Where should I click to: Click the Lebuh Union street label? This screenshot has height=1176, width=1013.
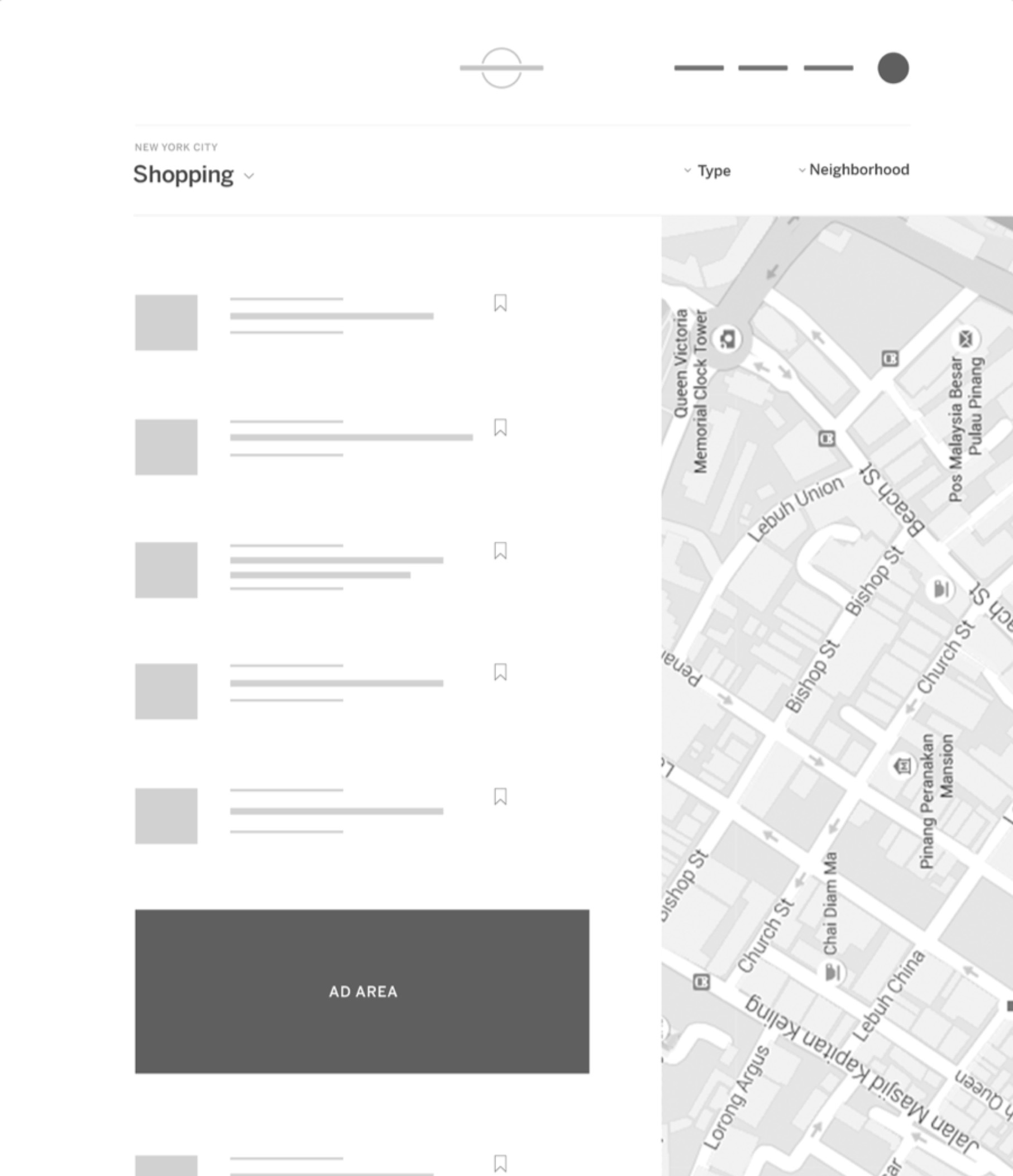(x=796, y=509)
